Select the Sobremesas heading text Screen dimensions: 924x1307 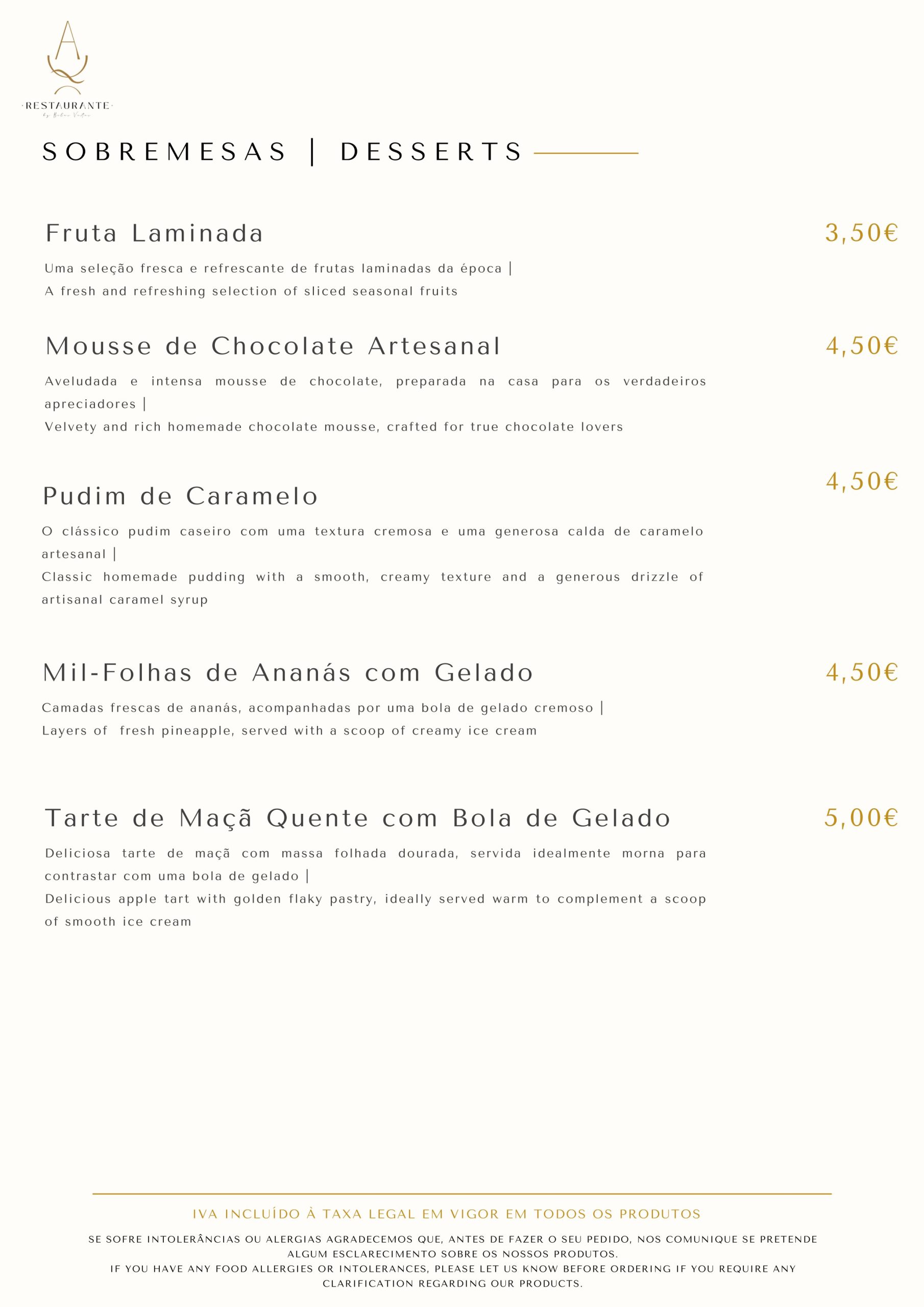pyautogui.click(x=165, y=152)
